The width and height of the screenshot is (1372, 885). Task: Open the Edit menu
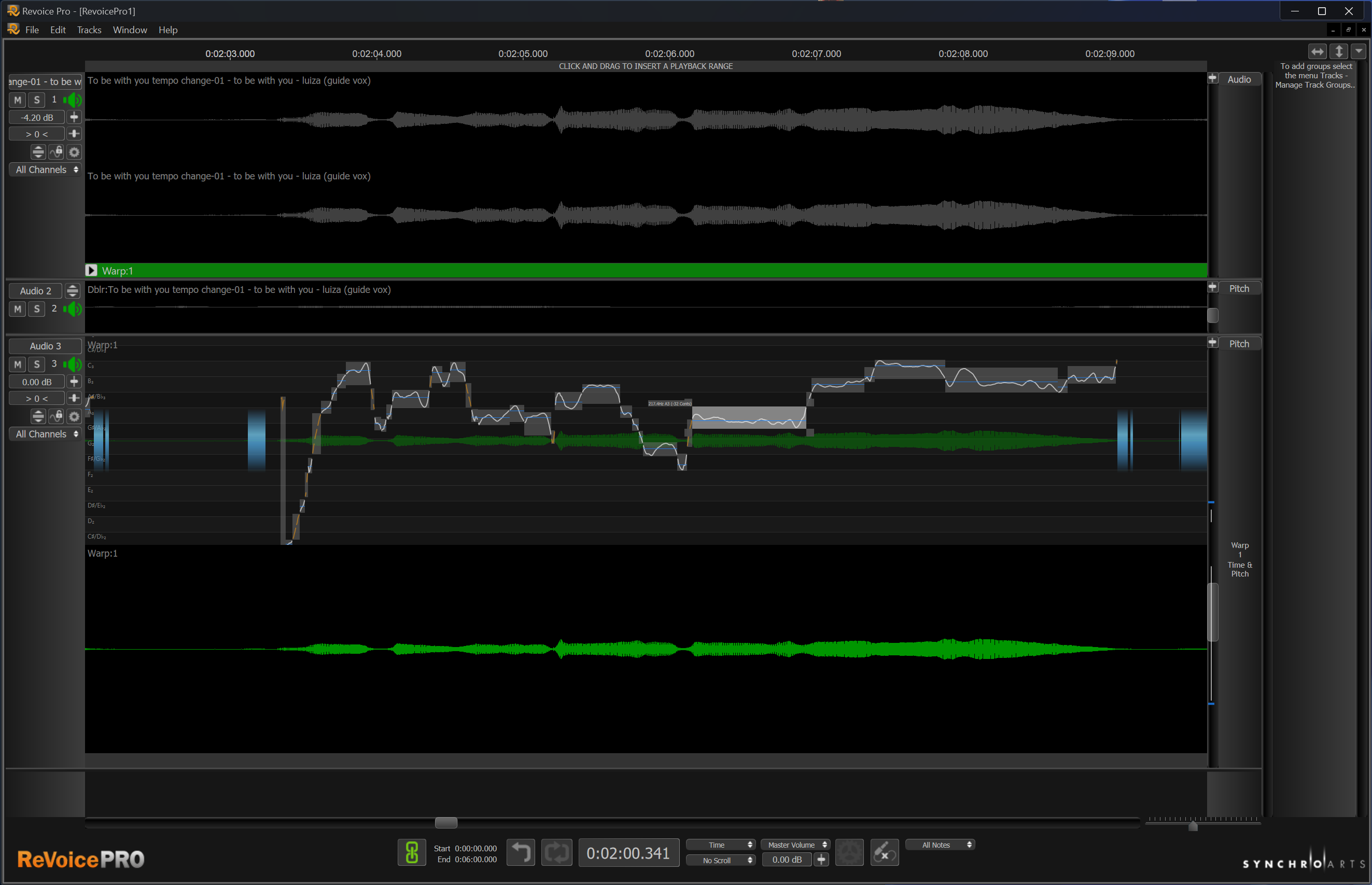[58, 30]
